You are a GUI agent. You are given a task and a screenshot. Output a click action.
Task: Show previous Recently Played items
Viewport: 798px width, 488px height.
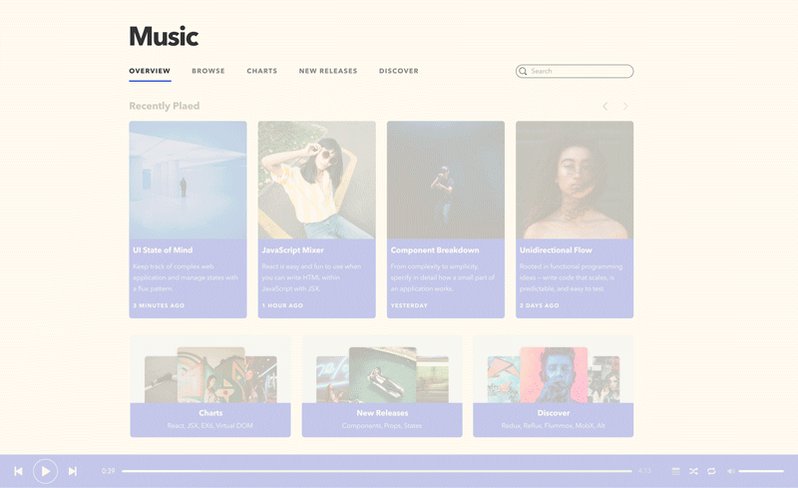tap(605, 106)
